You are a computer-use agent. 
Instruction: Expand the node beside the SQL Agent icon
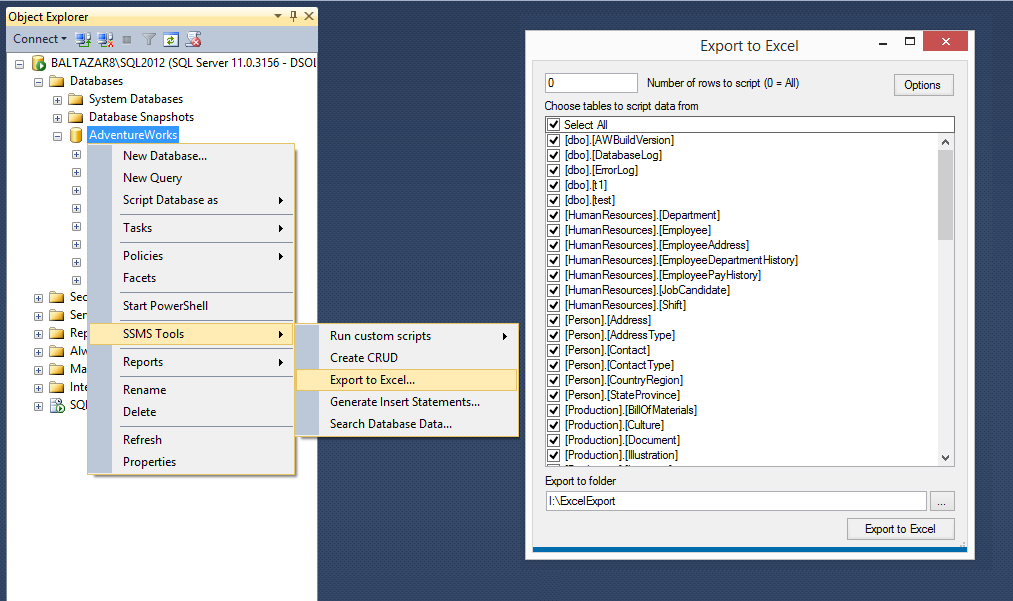[38, 406]
